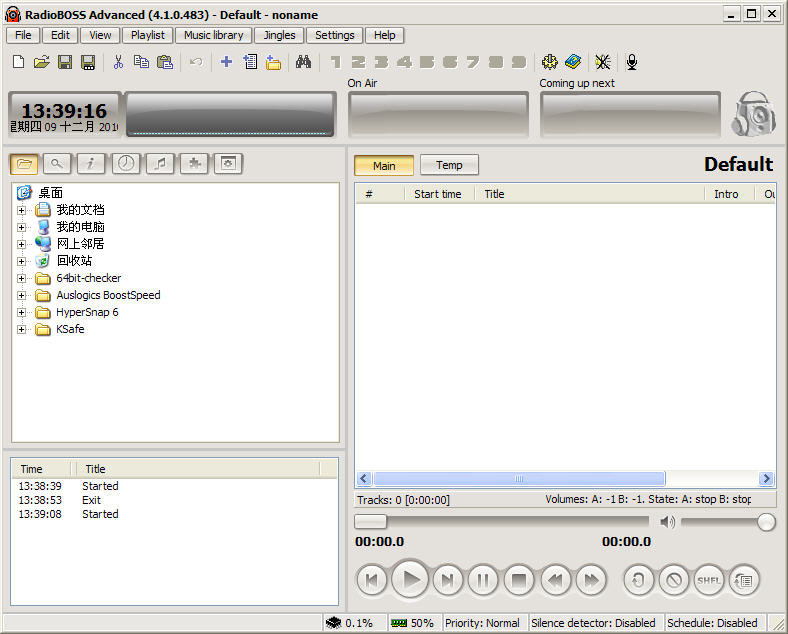The width and height of the screenshot is (788, 634).
Task: Open the music note panel icon
Action: tap(160, 163)
